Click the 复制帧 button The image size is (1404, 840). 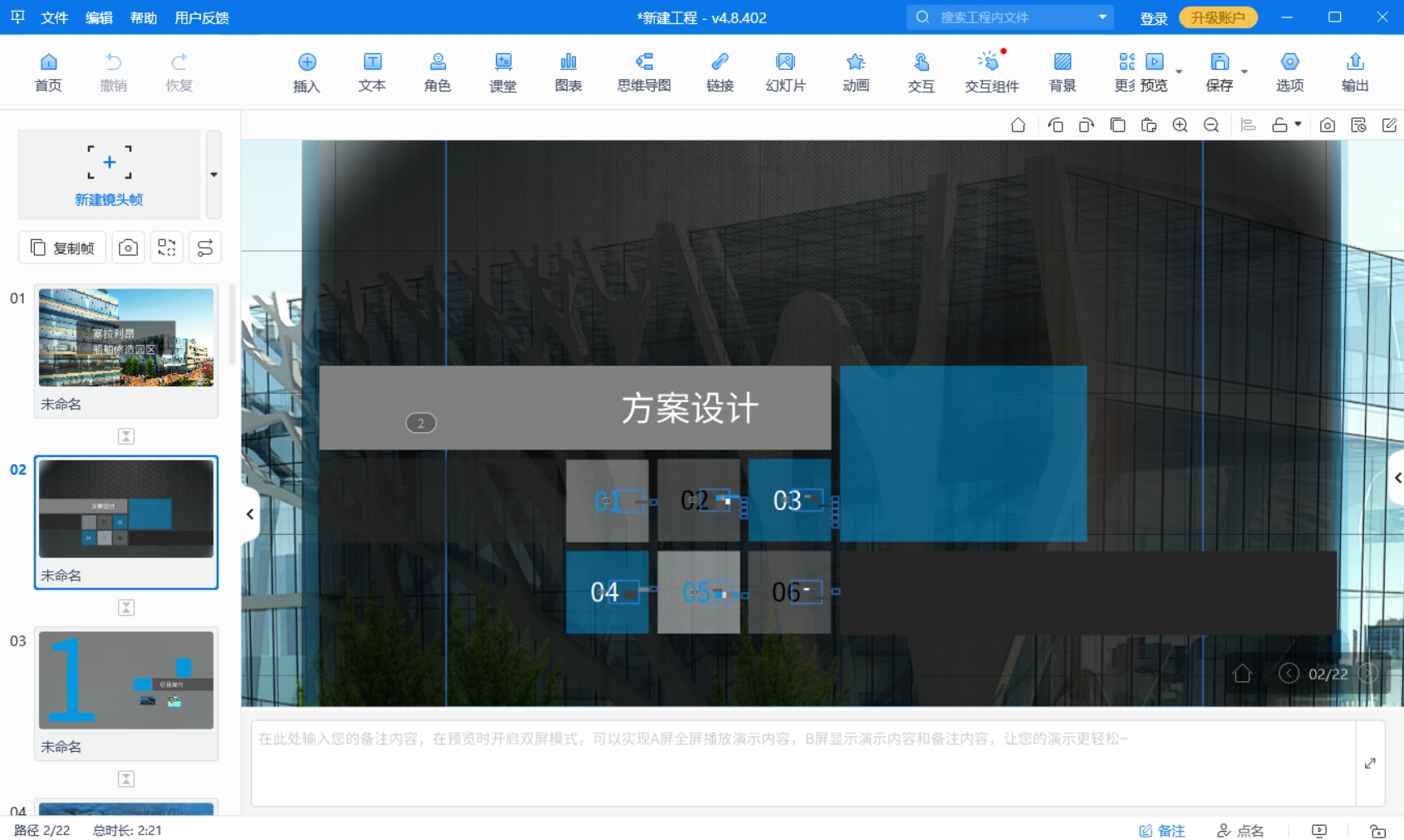tap(62, 248)
